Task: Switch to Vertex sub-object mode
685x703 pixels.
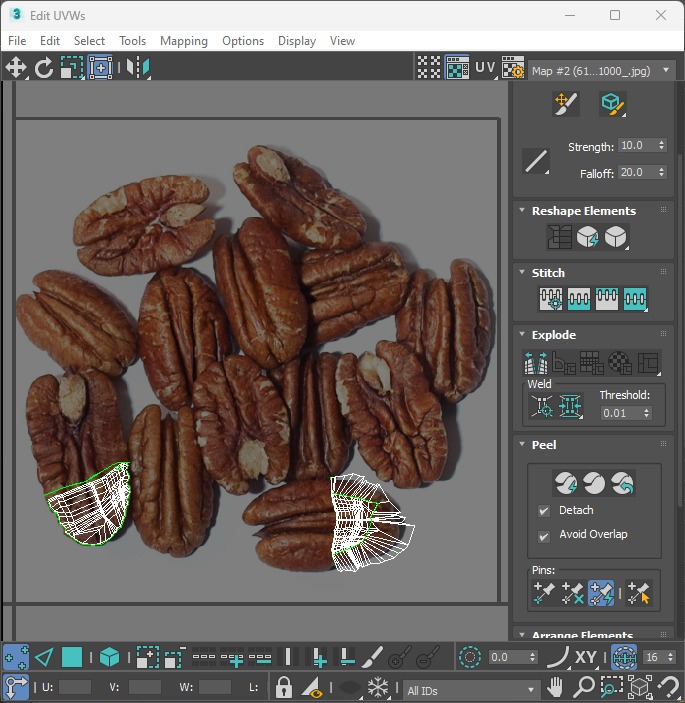Action: pos(16,658)
